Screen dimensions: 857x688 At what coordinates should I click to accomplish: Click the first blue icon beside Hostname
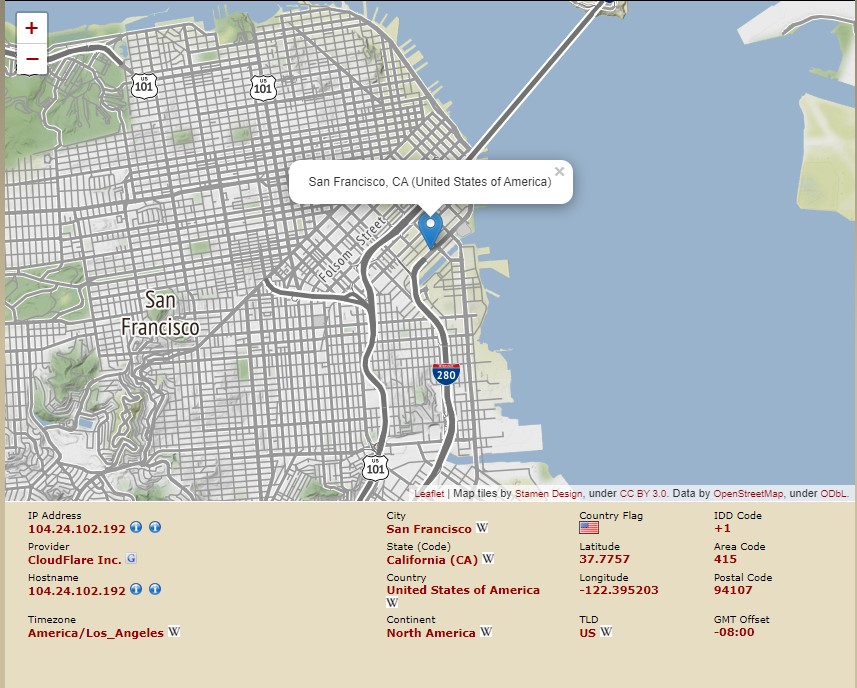136,590
